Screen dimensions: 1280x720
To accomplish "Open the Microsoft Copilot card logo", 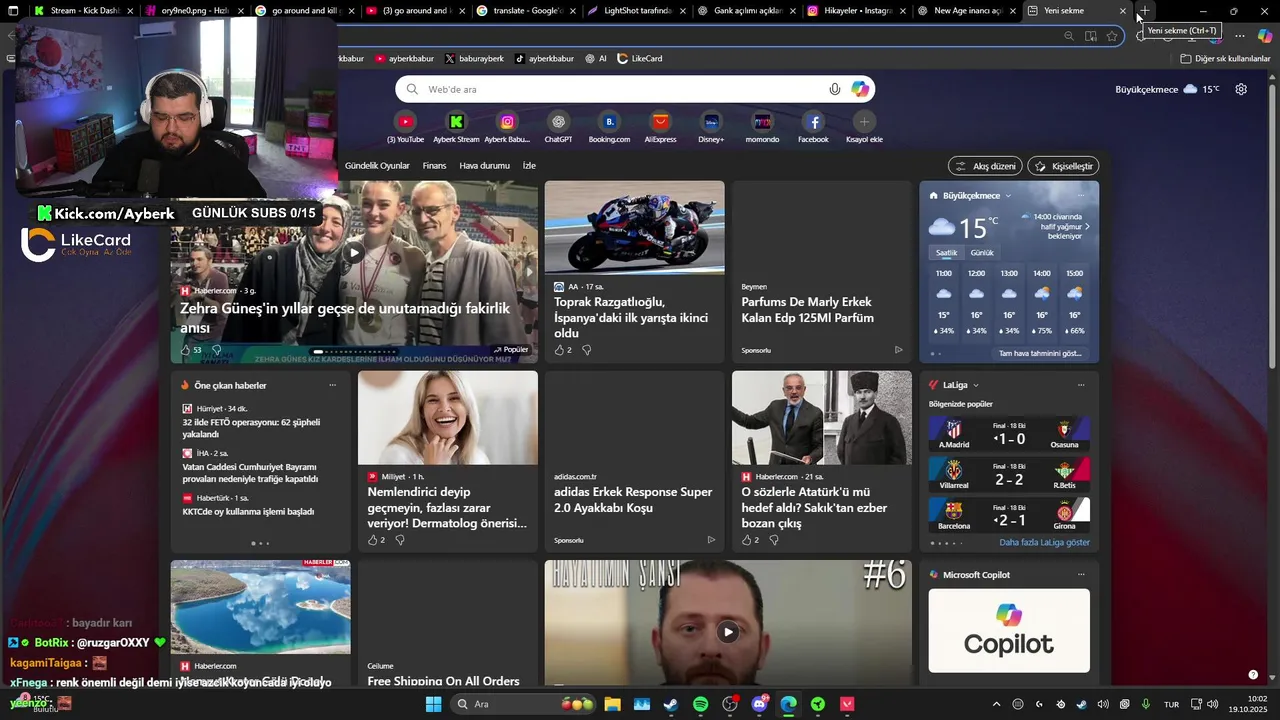I will [1009, 630].
